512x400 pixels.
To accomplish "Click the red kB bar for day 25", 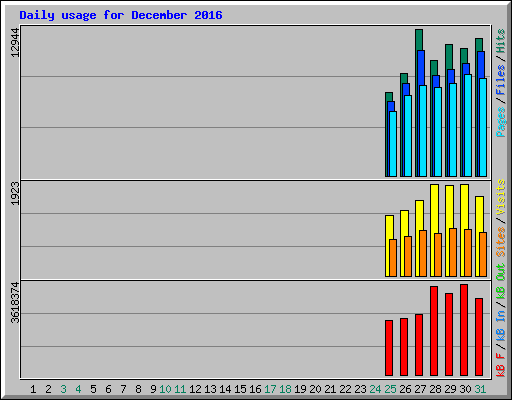I will (389, 348).
